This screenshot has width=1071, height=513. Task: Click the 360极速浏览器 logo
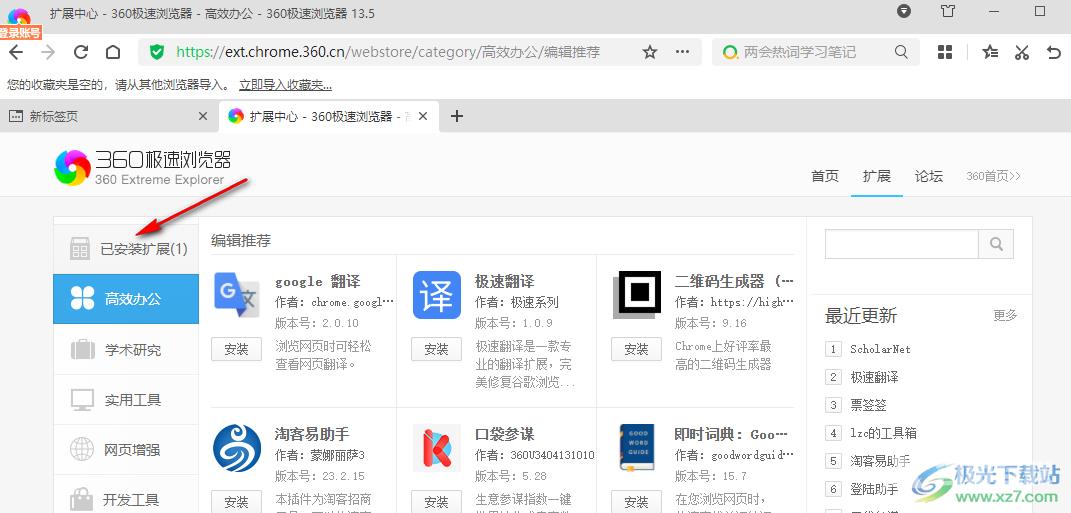(x=143, y=168)
